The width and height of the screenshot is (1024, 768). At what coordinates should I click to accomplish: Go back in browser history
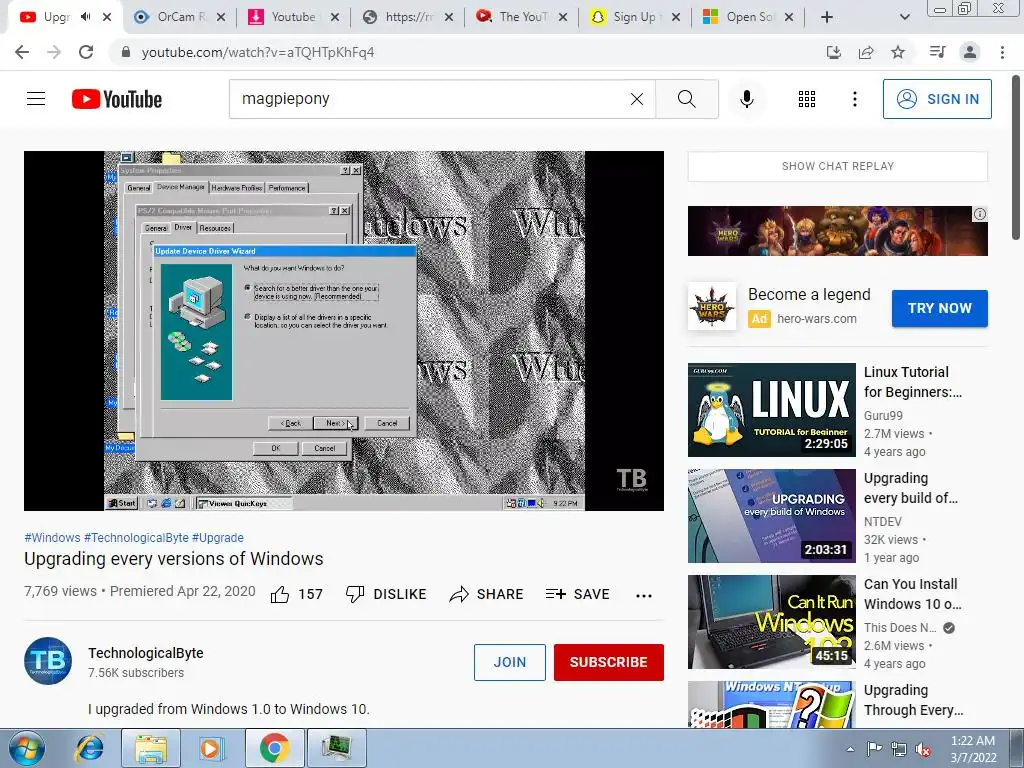(x=22, y=52)
